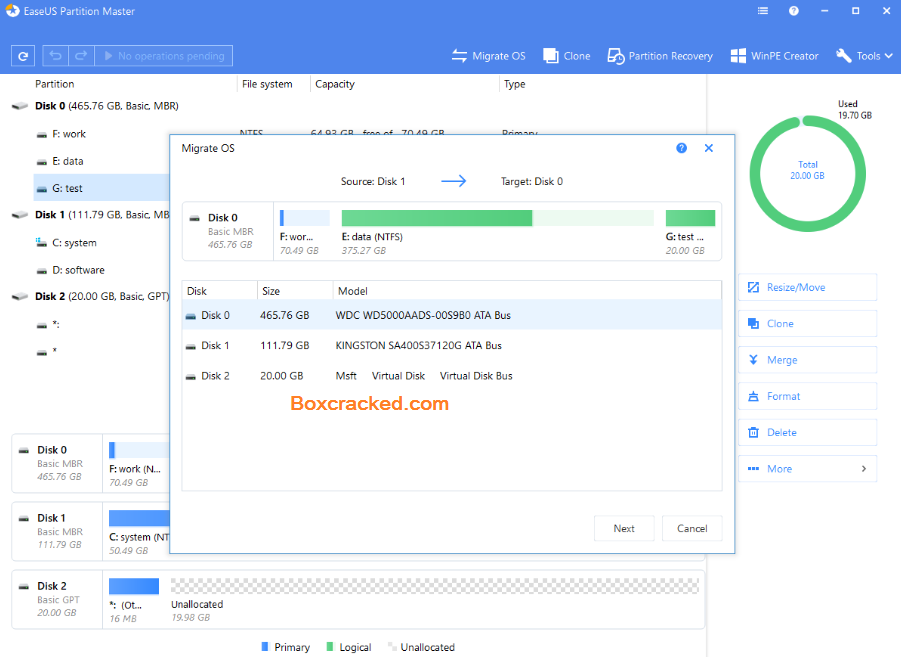
Task: Click the Resize/Move icon
Action: tap(753, 287)
